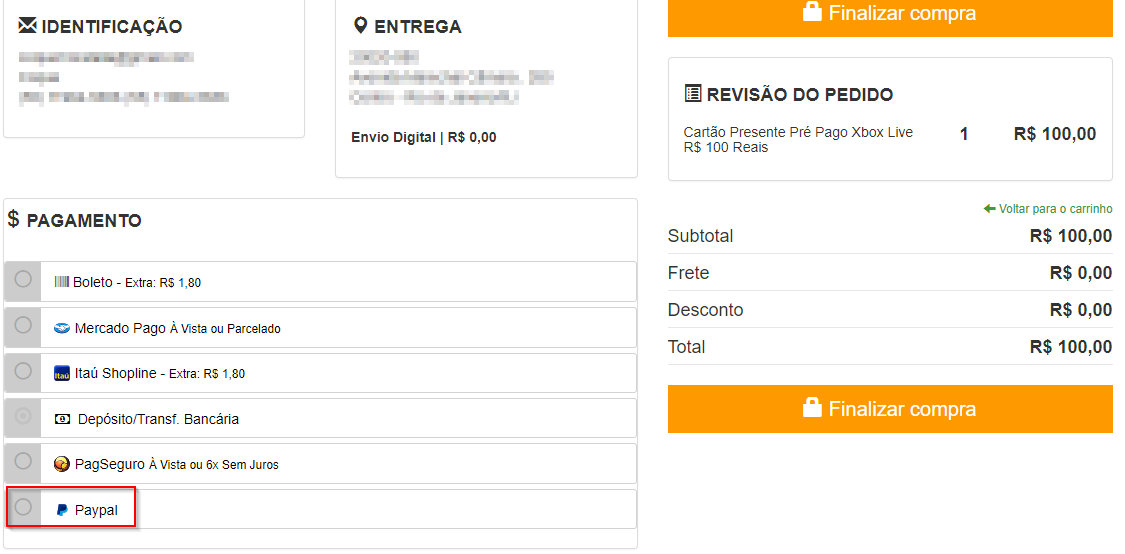1125x554 pixels.
Task: Choose the Itaú Shopline radio option
Action: (23, 371)
